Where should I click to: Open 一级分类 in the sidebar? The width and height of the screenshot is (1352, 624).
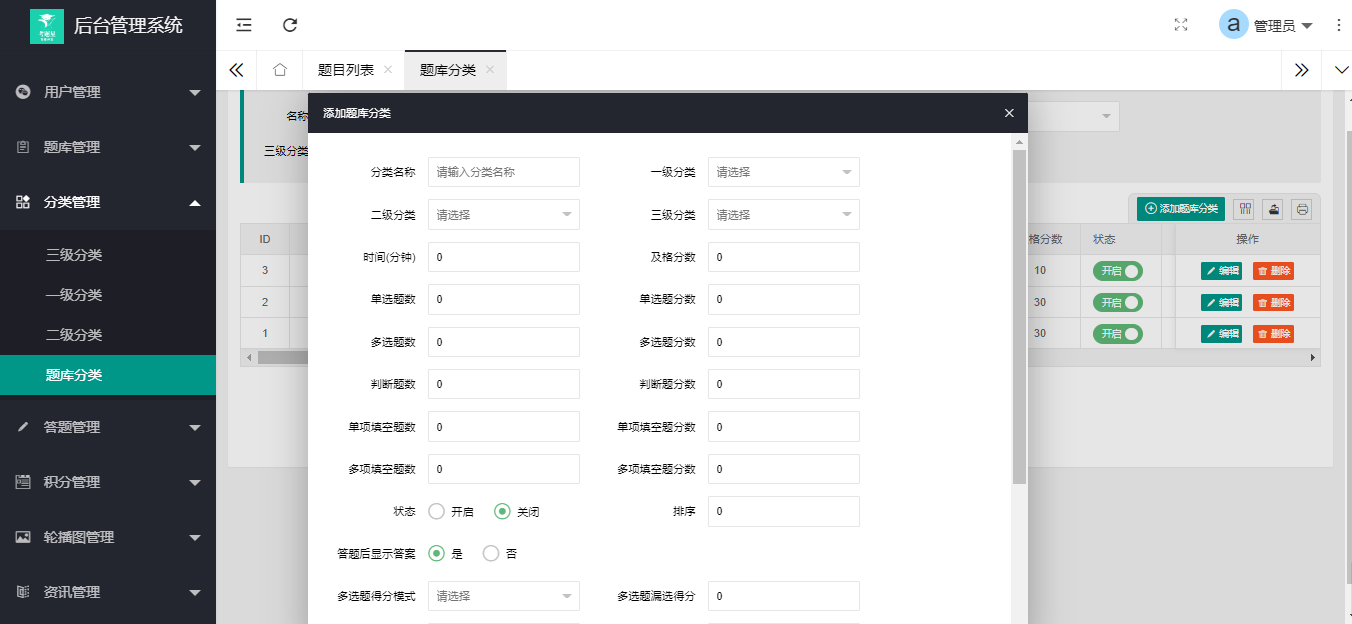pyautogui.click(x=74, y=295)
